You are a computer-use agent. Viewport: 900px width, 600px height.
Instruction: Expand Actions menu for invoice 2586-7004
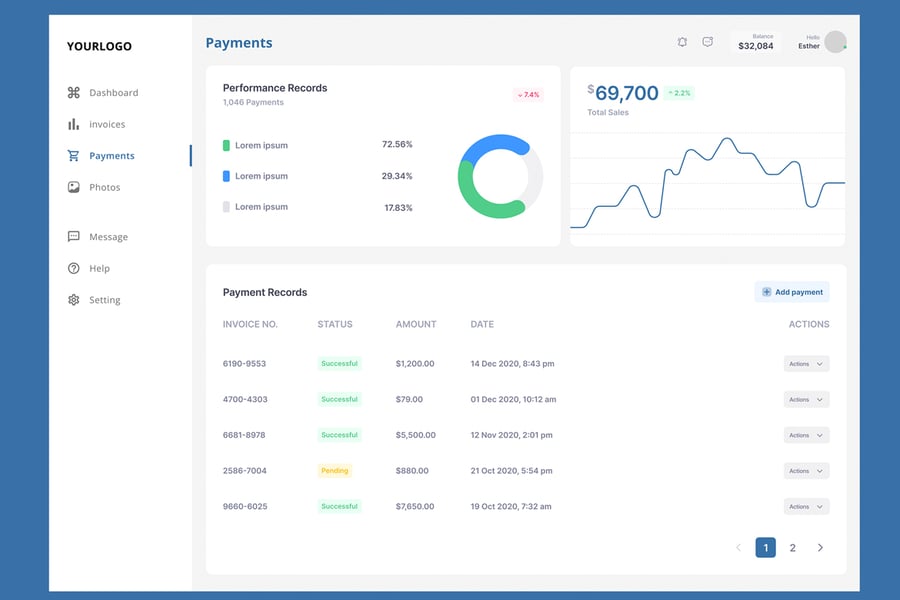(806, 471)
